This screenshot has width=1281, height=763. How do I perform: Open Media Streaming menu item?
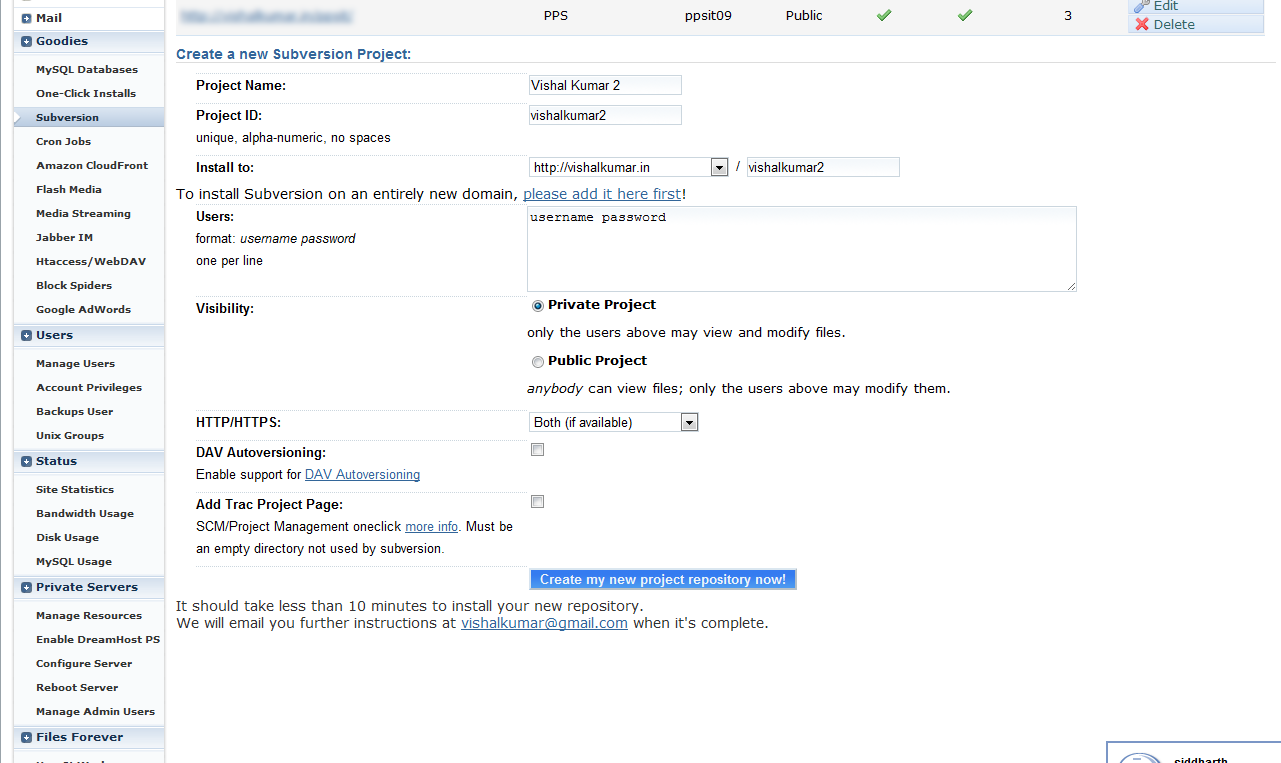coord(83,213)
